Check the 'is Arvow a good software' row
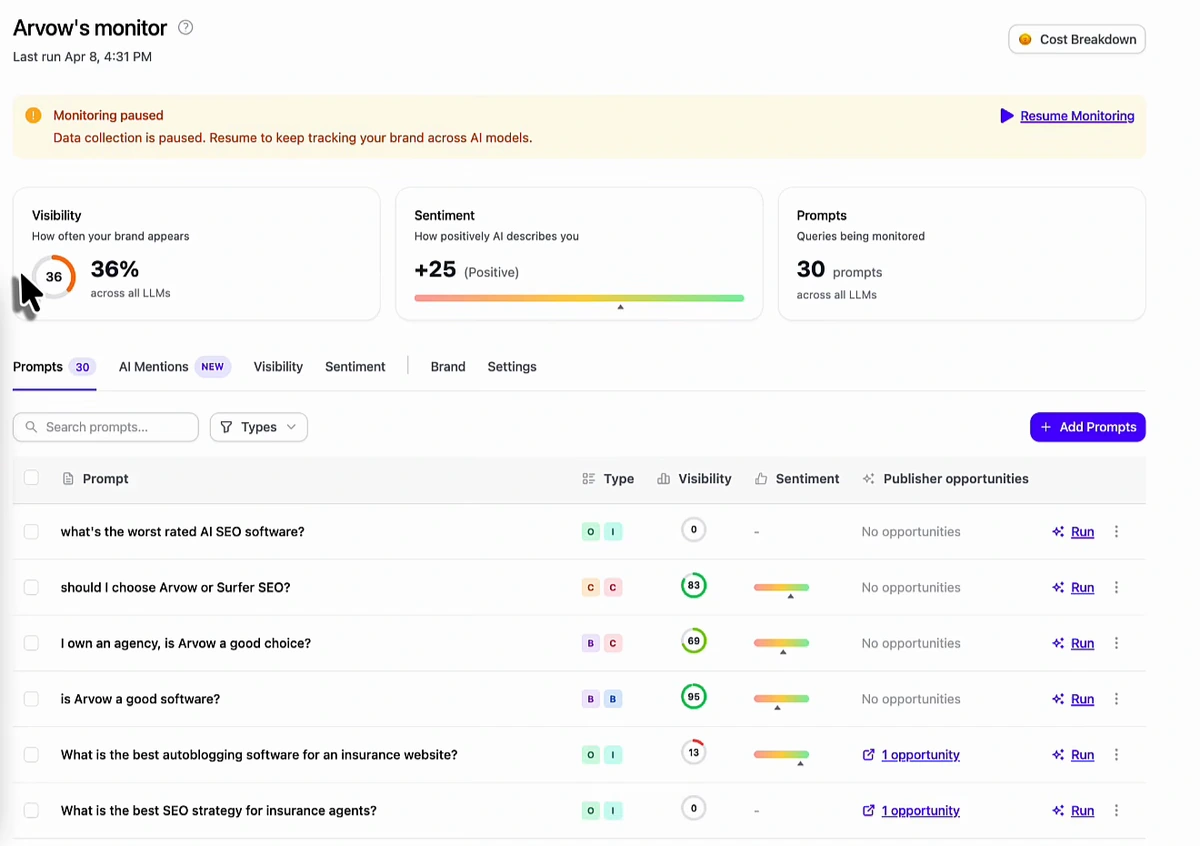The image size is (1200, 846). click(x=31, y=699)
